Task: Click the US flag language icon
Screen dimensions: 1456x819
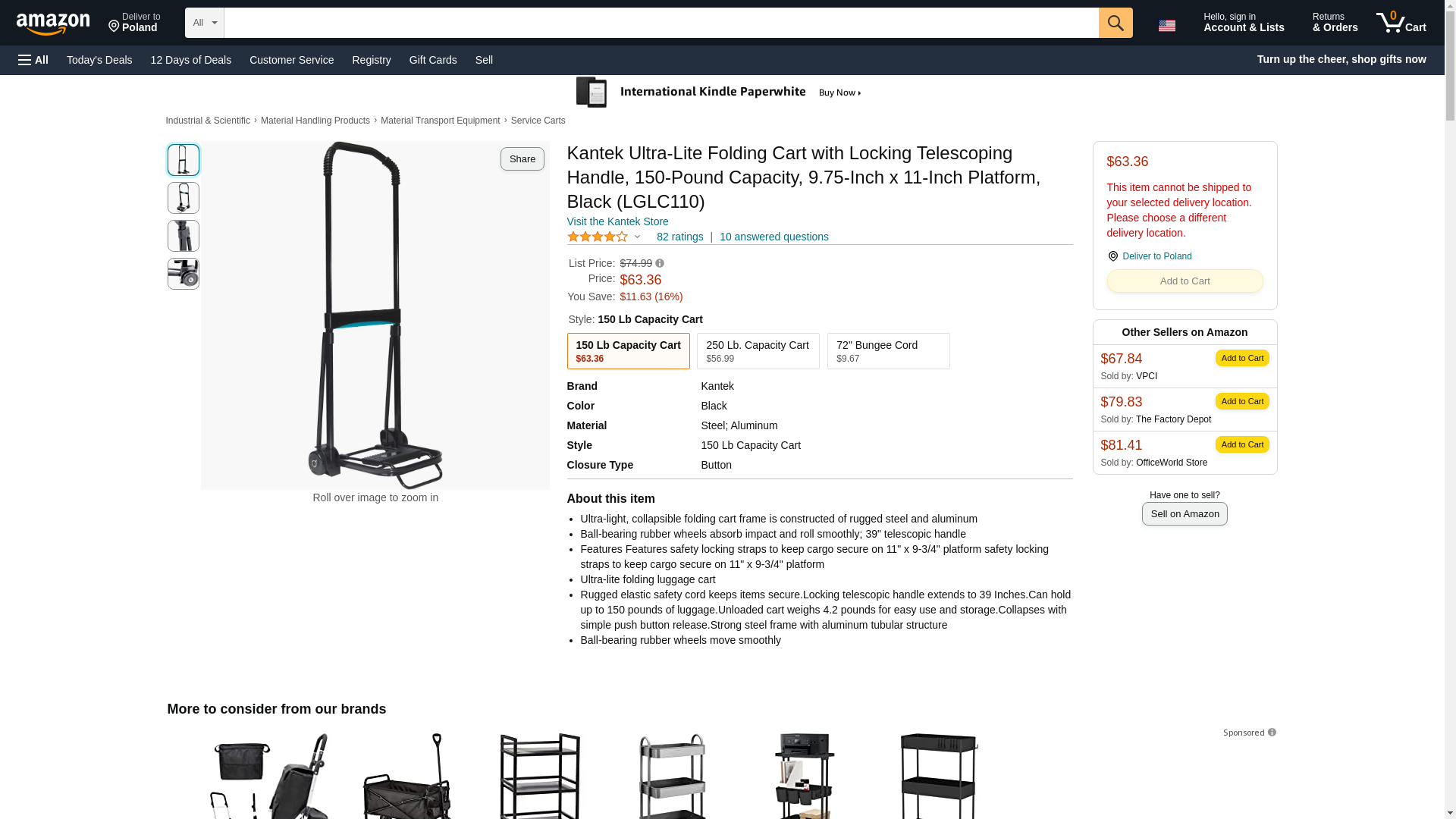Action: click(1166, 25)
